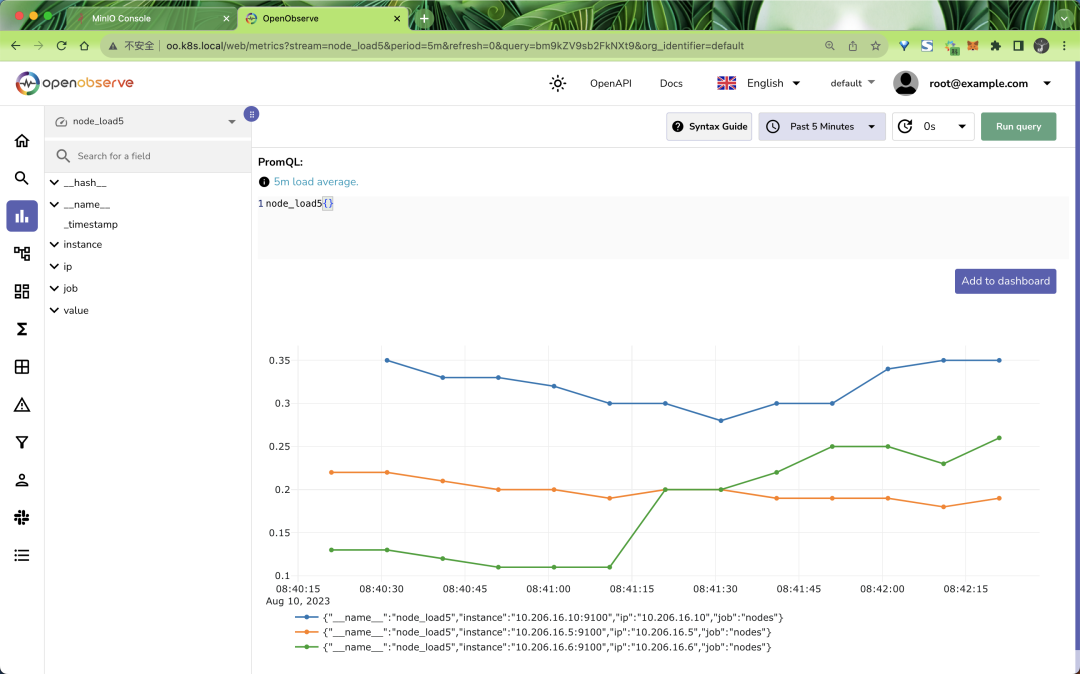Select the Metrics bar chart sidebar icon
Viewport: 1080px width, 674px height.
22,216
